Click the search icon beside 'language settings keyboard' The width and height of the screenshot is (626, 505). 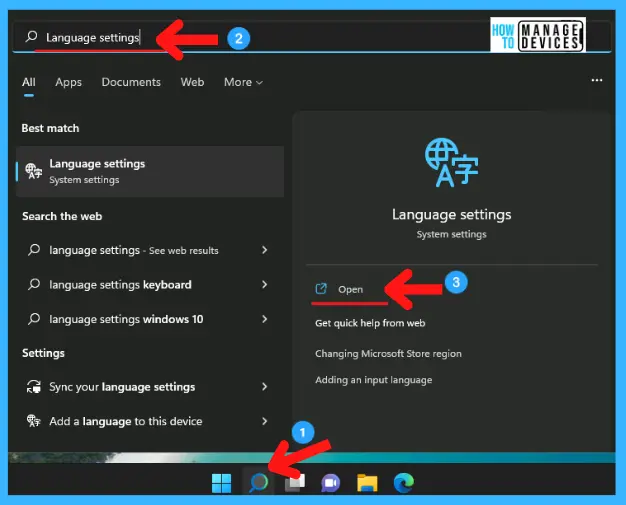click(x=34, y=284)
